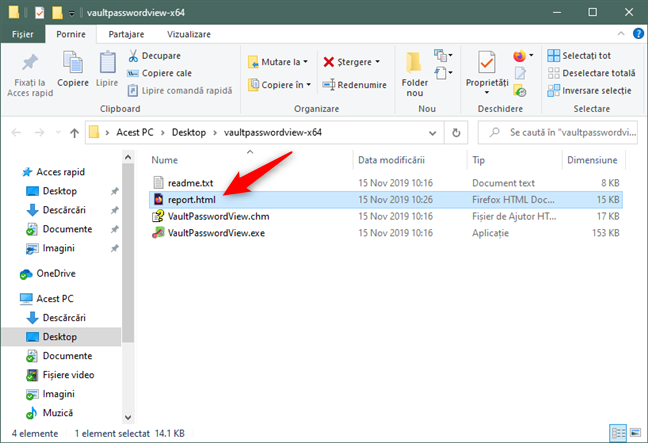Create a Folder nou

(x=415, y=74)
